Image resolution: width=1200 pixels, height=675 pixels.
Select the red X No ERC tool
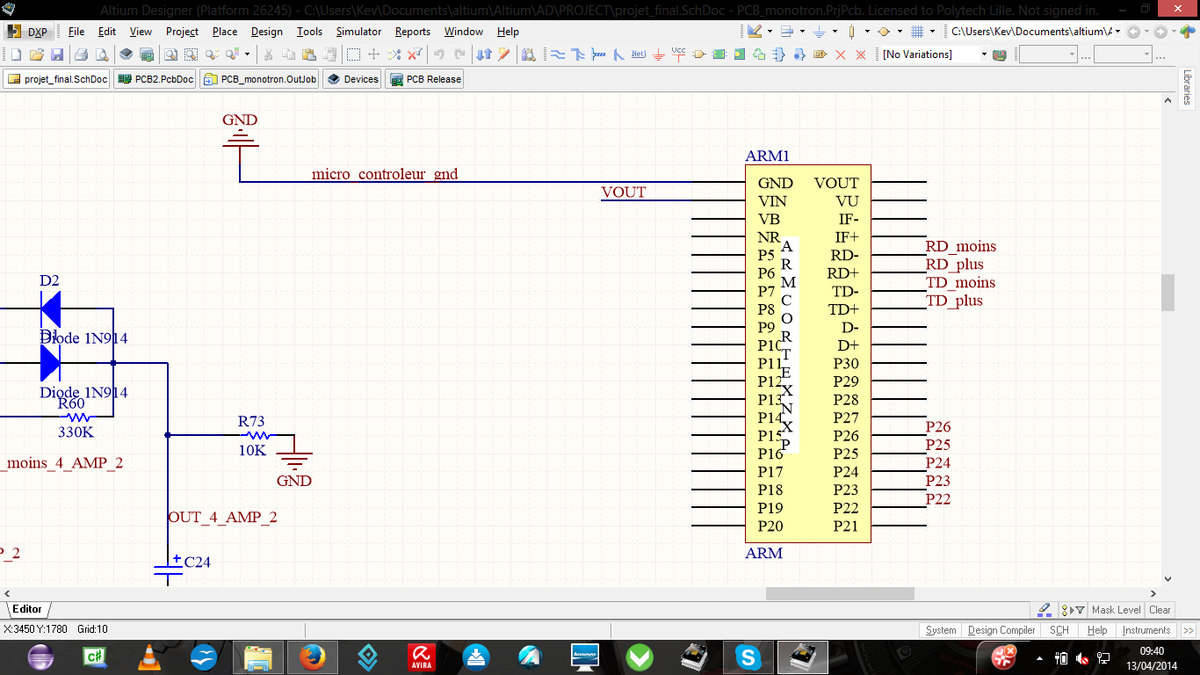[x=840, y=54]
